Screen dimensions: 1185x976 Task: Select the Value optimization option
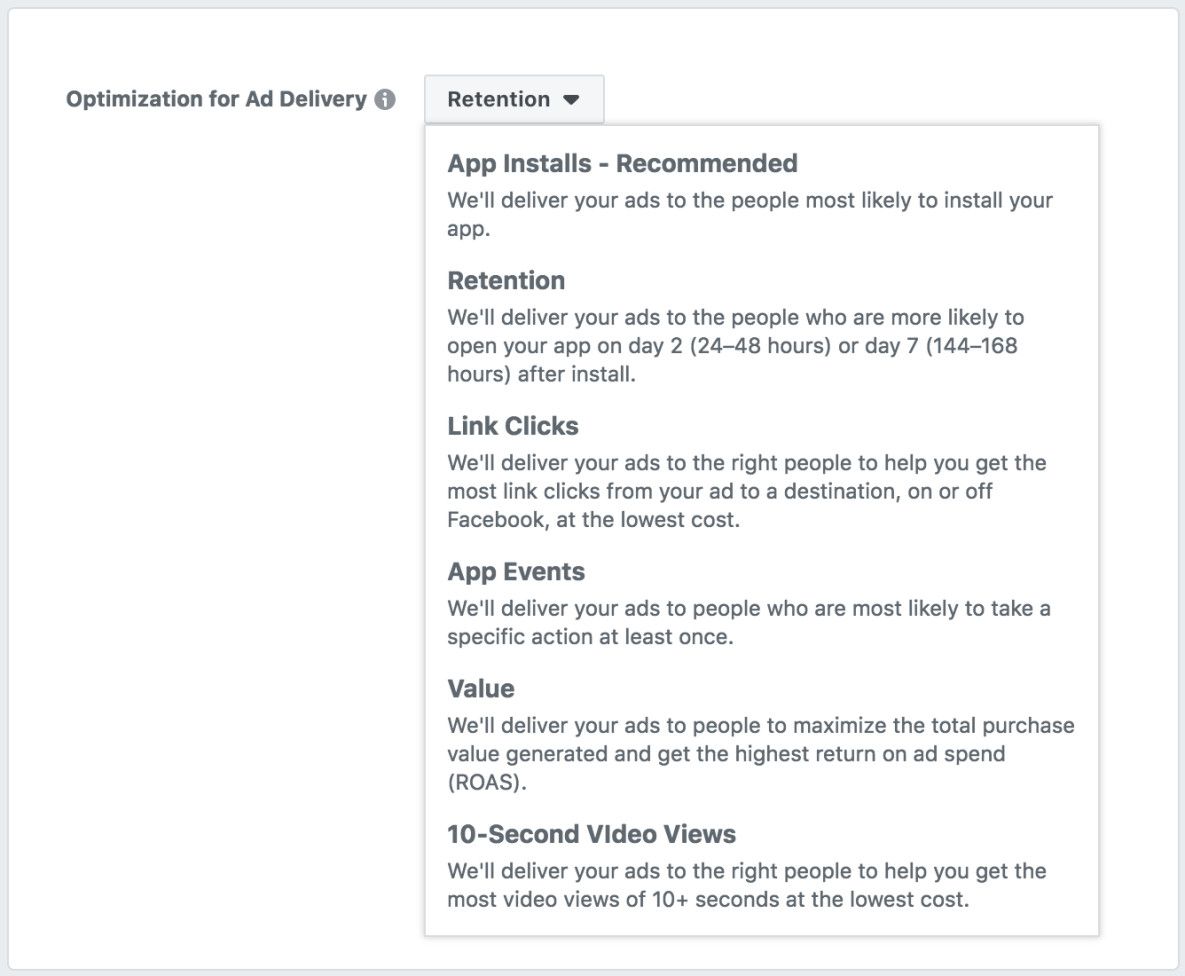coord(481,689)
